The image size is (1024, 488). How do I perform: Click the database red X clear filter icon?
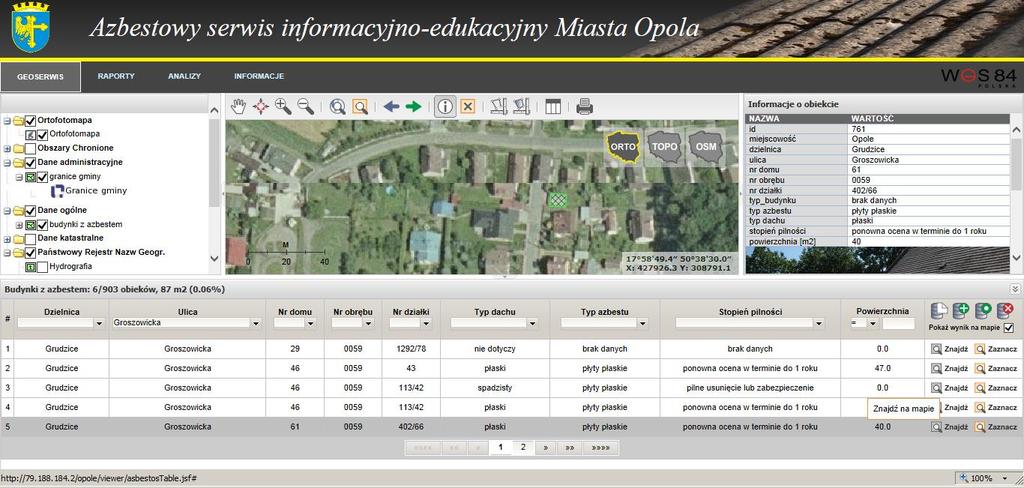tap(1005, 311)
